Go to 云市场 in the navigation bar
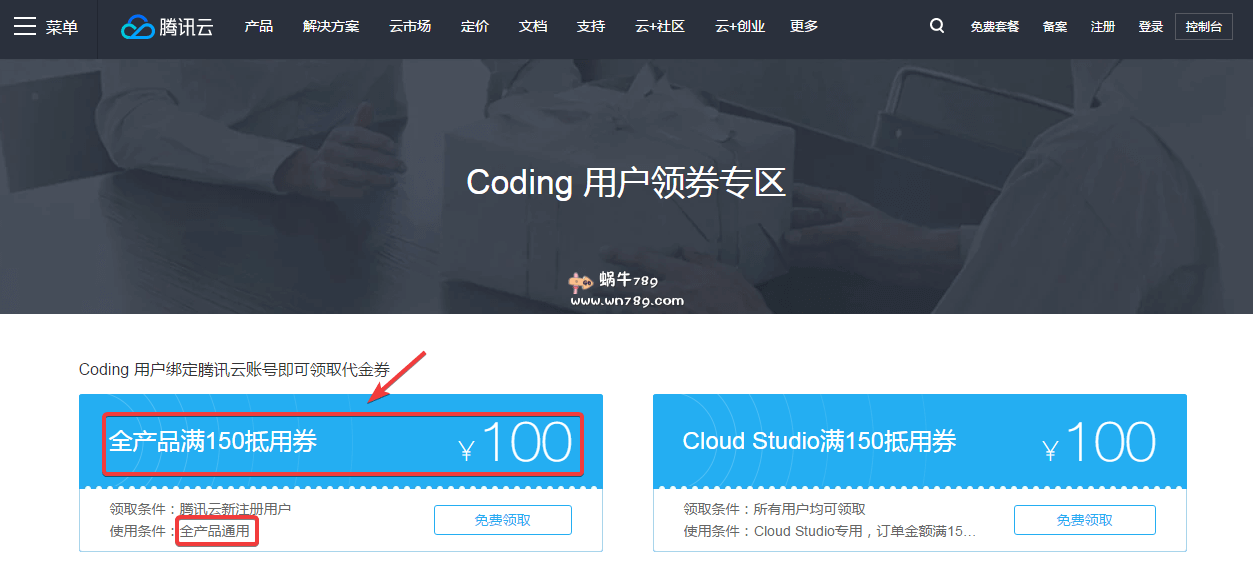This screenshot has width=1253, height=581. (410, 27)
